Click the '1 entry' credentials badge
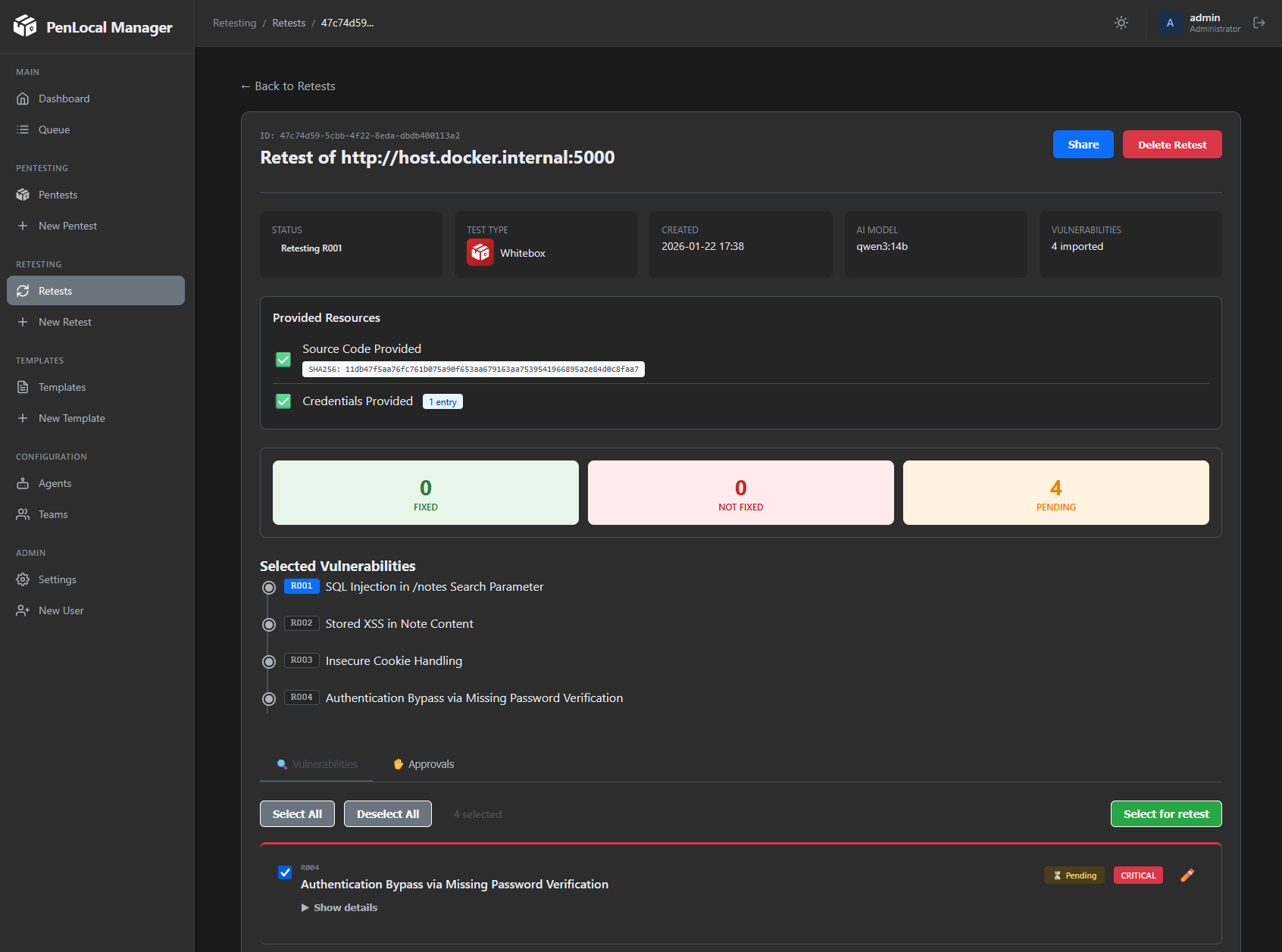 click(442, 401)
